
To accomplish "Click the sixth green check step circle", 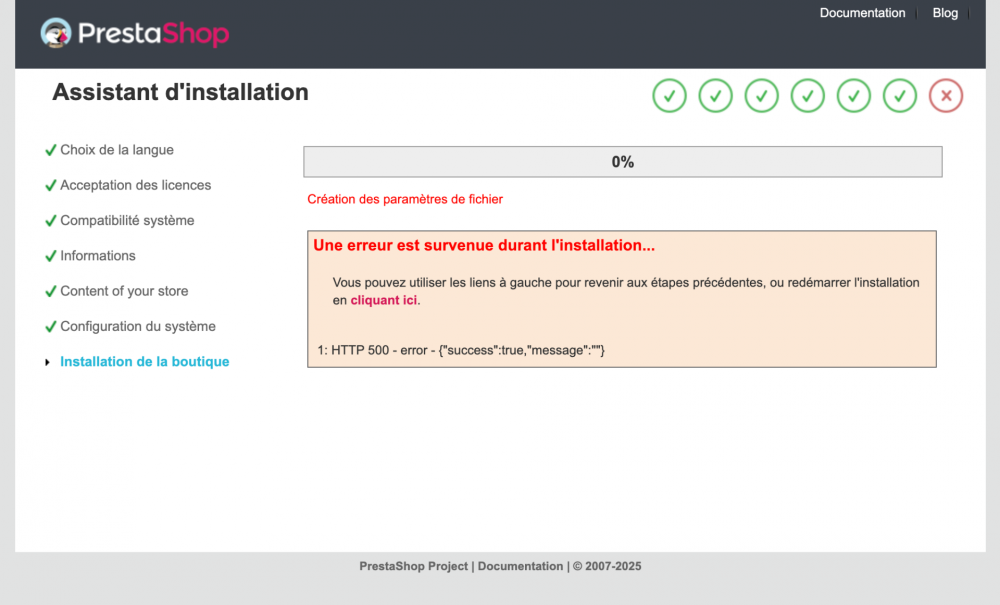I will [x=900, y=96].
